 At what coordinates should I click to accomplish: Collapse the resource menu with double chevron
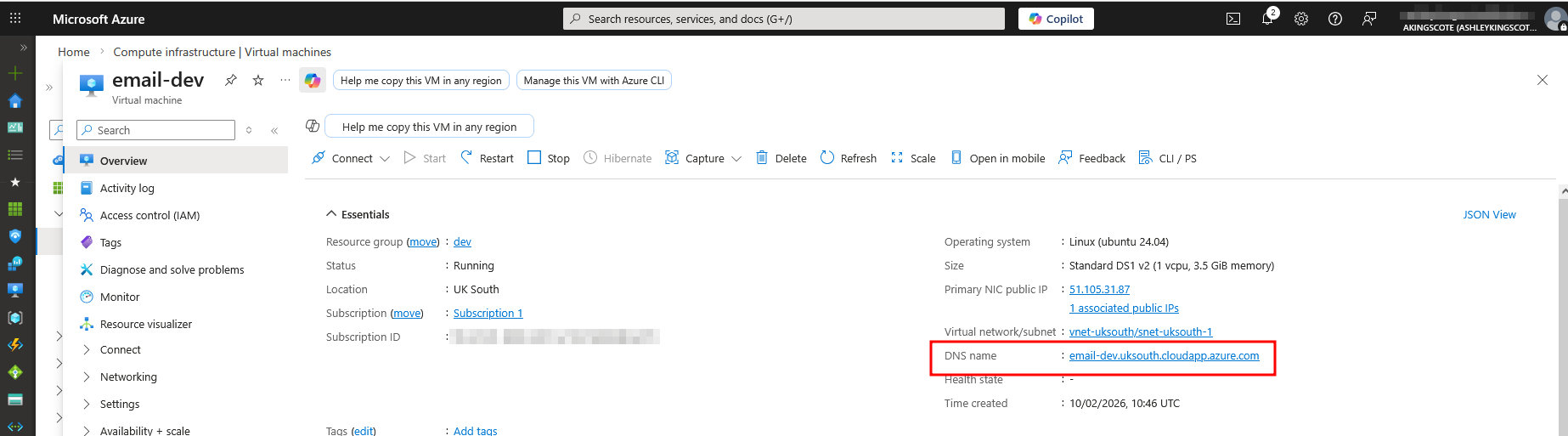(x=274, y=130)
